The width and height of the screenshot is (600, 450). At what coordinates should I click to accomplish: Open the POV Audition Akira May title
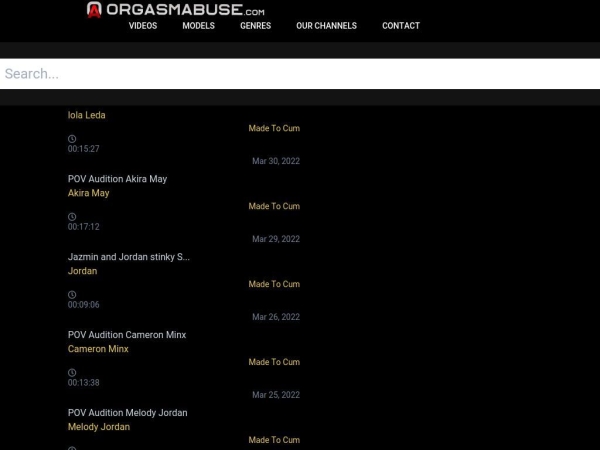point(117,179)
